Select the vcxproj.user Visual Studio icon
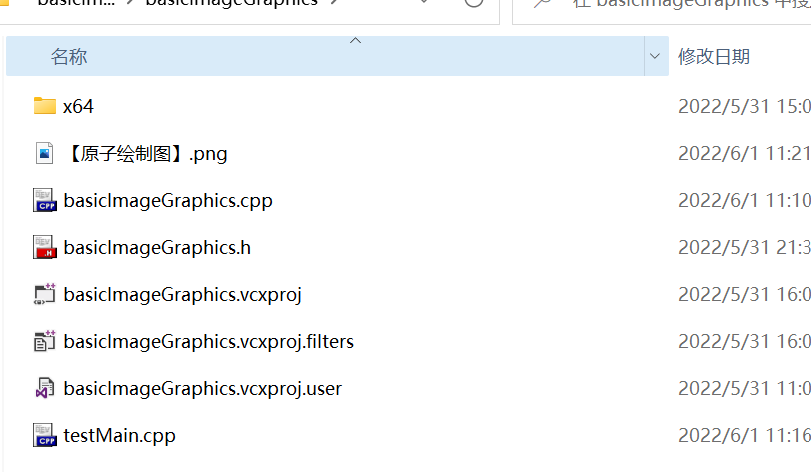The image size is (811, 472). (44, 388)
